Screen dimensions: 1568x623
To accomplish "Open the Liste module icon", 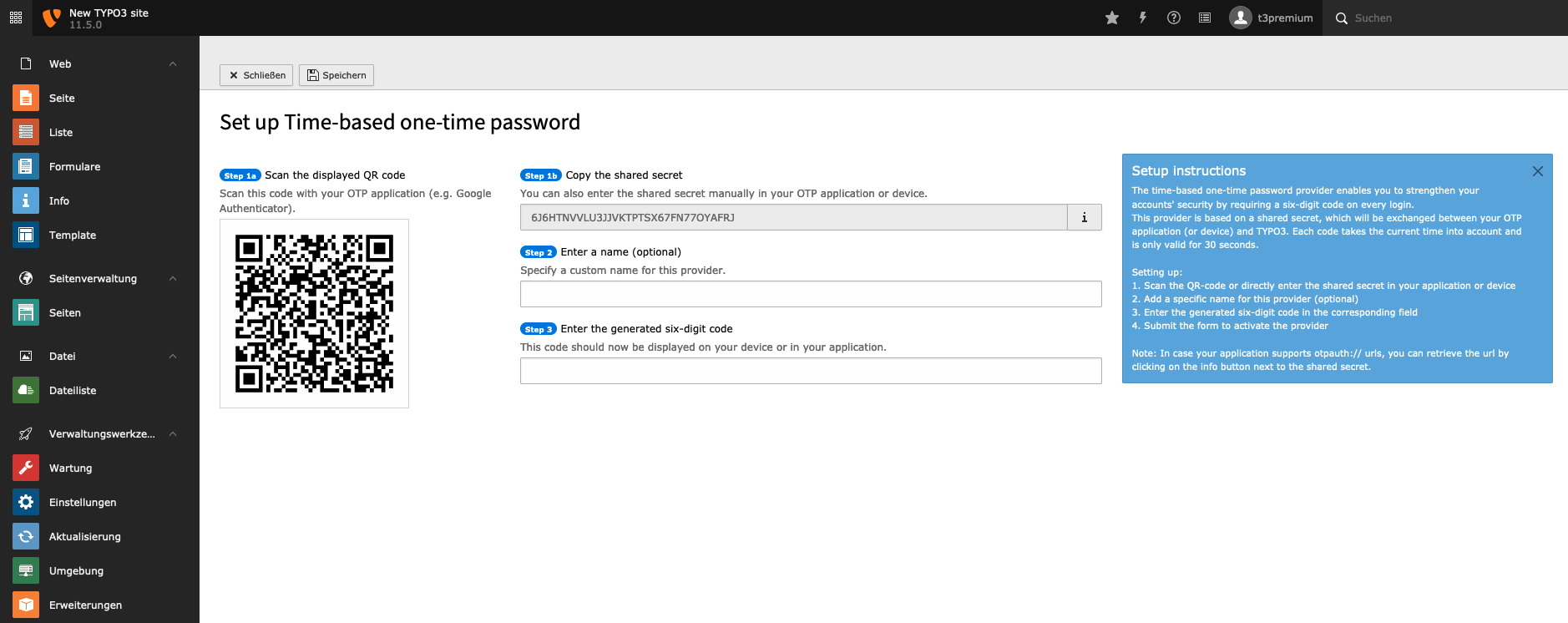I will [26, 132].
